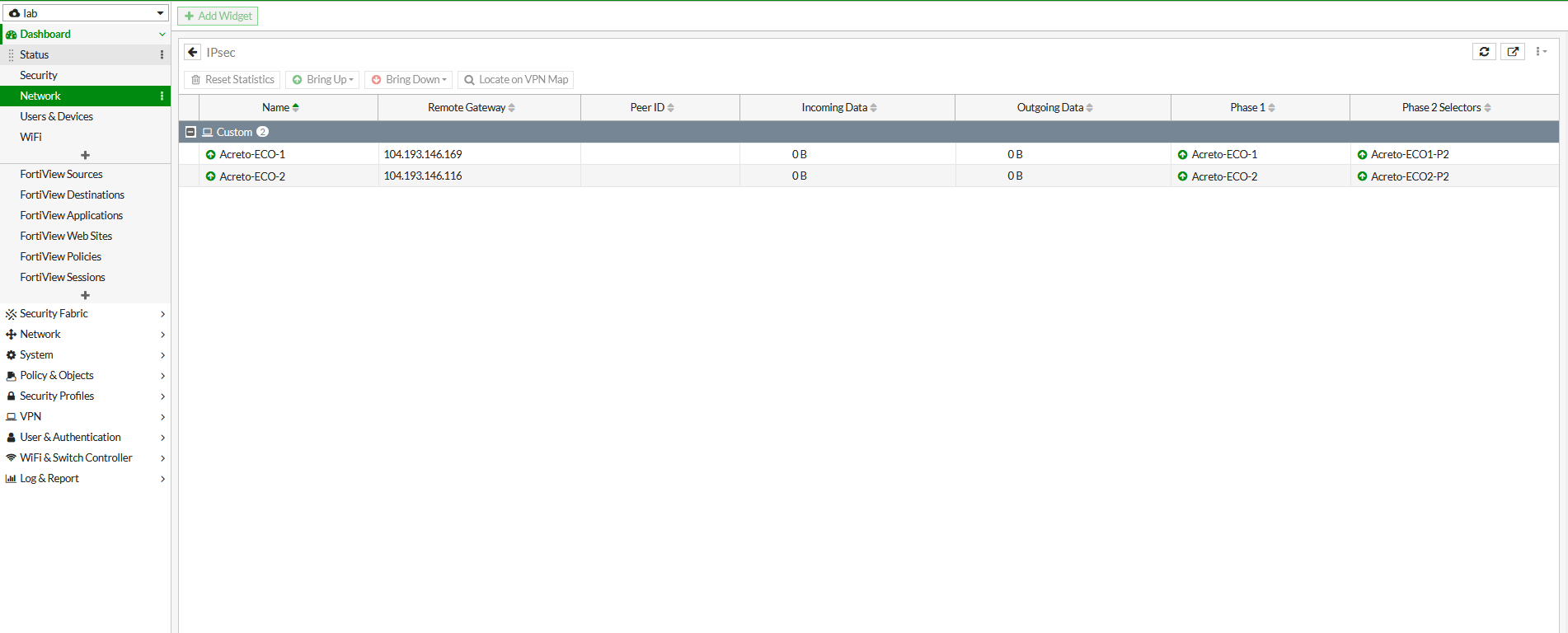Add a new FortiView monitor
The image size is (1568, 633).
[85, 295]
